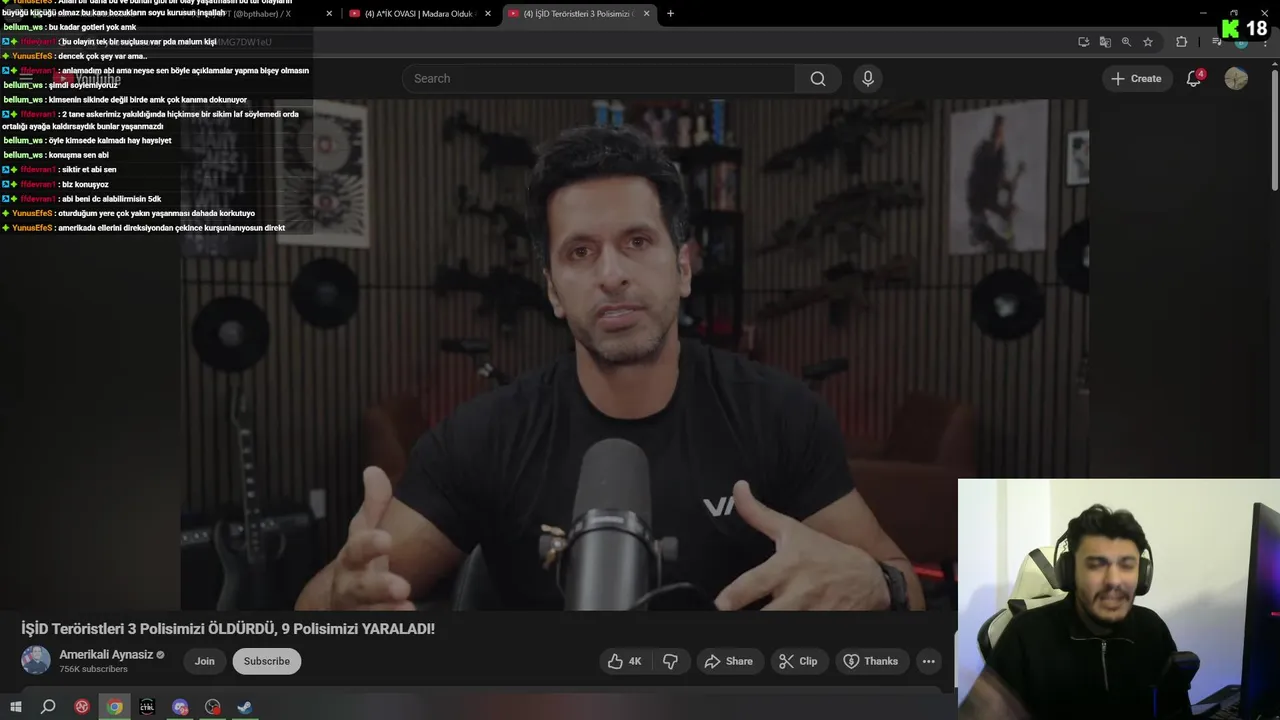The height and width of the screenshot is (720, 1280).
Task: Open Discord from the taskbar
Action: click(180, 707)
